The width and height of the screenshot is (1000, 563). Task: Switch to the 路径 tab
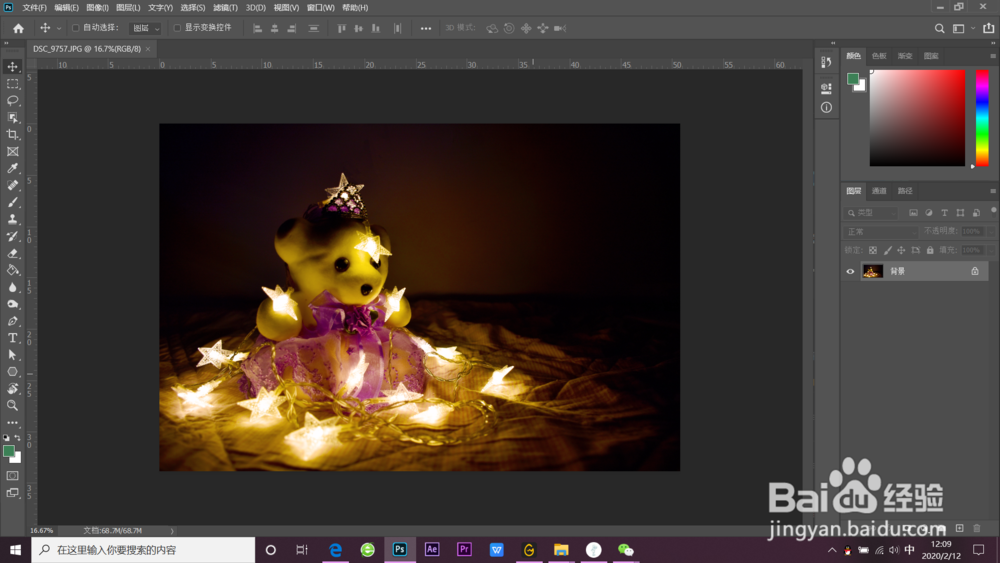(x=905, y=191)
